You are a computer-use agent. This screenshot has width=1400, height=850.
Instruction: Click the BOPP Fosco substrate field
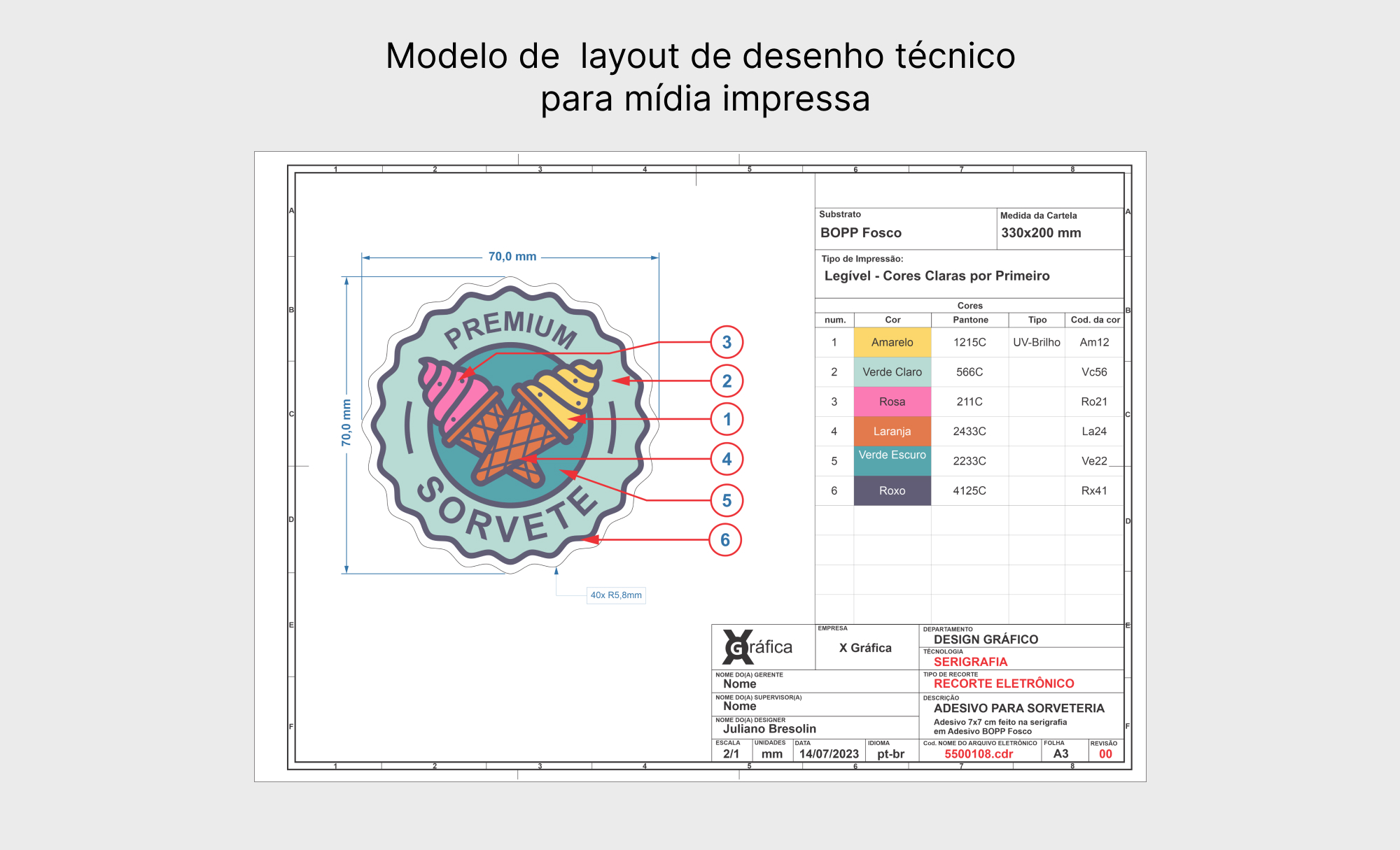(x=861, y=233)
